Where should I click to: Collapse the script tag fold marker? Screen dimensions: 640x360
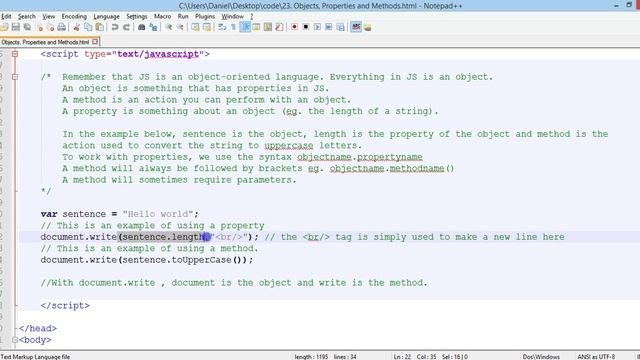15,54
